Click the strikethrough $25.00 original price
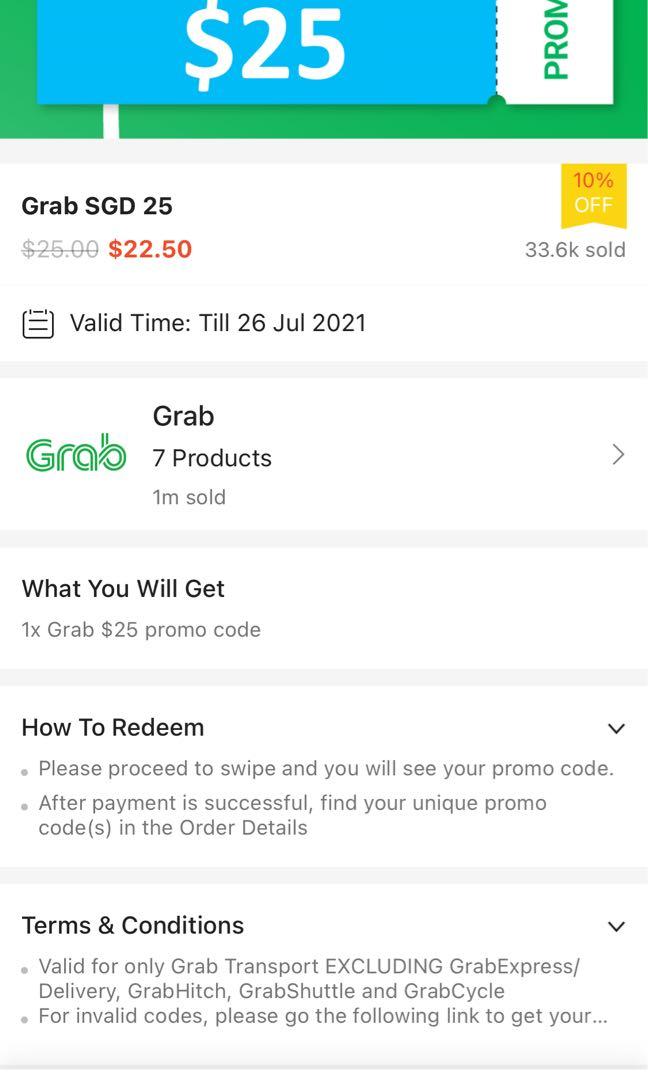Image resolution: width=648 pixels, height=1080 pixels. (59, 249)
